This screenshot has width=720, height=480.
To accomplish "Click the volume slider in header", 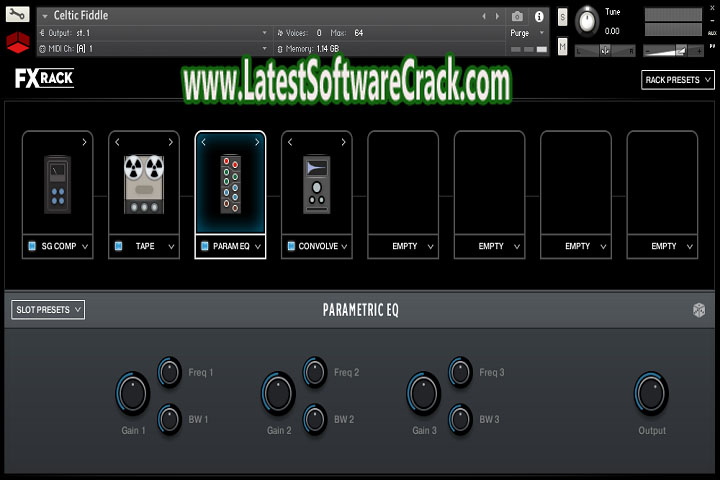I will click(x=673, y=51).
